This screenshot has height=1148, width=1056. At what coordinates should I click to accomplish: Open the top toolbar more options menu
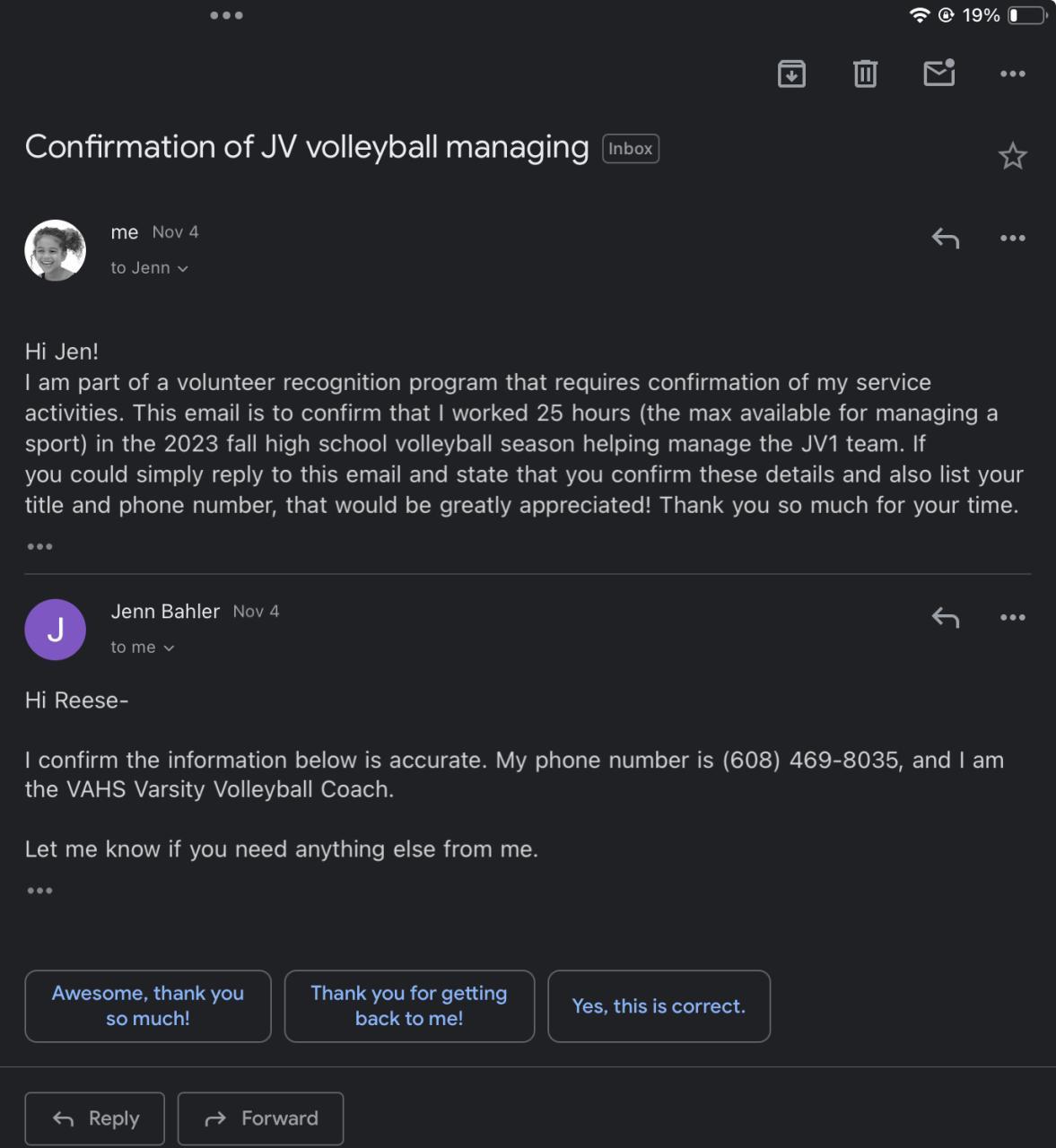coord(1012,74)
